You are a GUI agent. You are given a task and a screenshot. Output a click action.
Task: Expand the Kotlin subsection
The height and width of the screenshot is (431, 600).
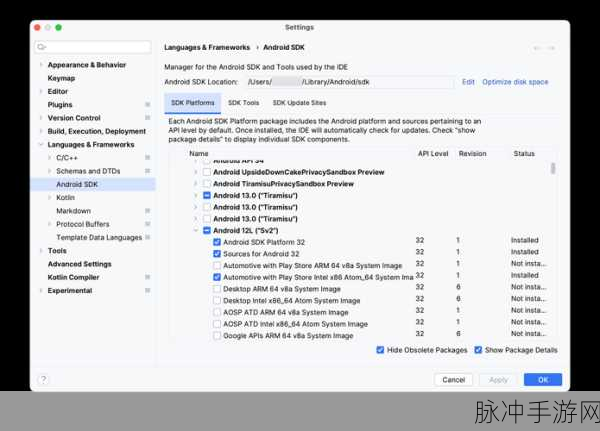click(x=49, y=198)
